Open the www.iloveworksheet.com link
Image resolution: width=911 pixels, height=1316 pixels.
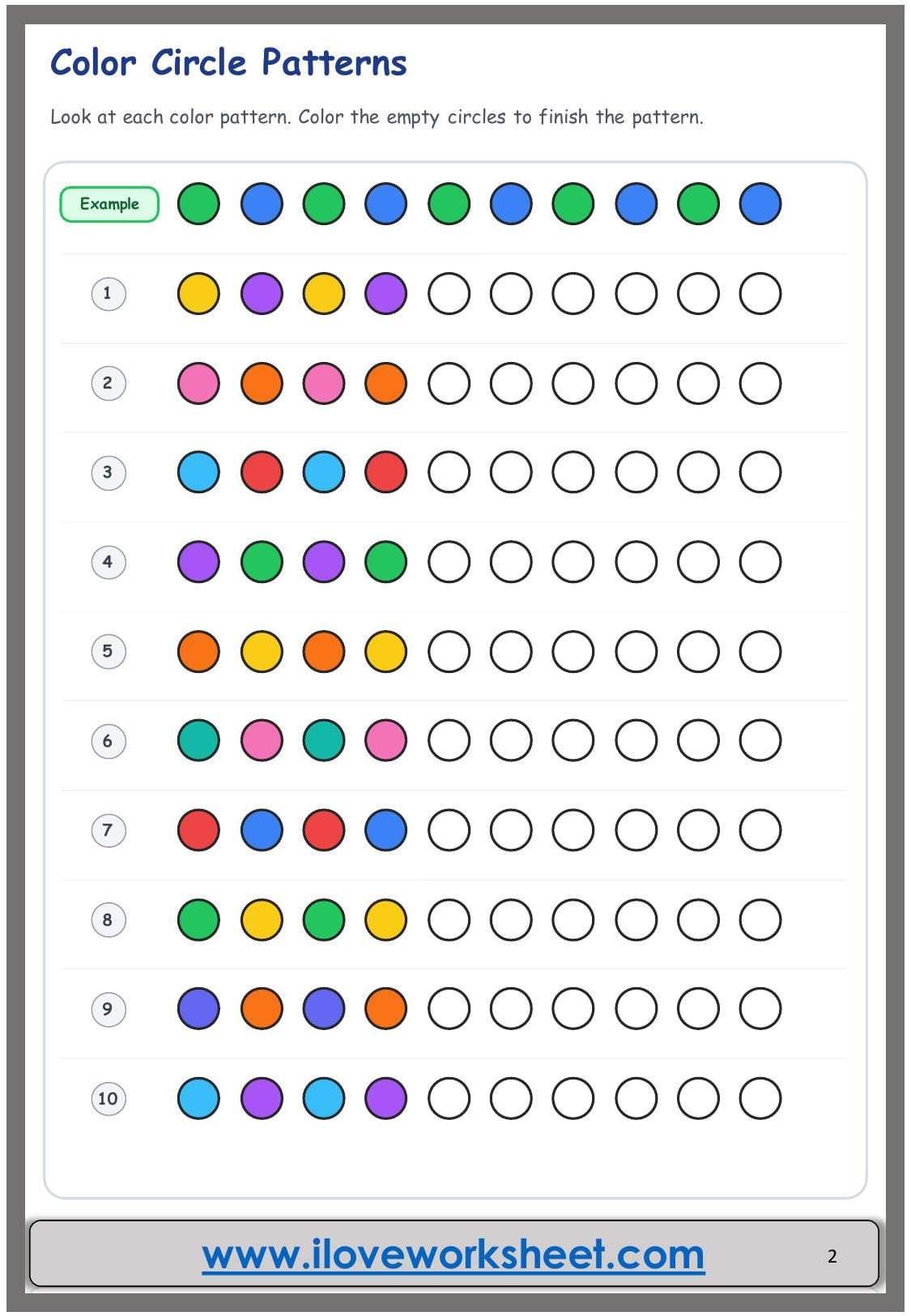tap(453, 1254)
